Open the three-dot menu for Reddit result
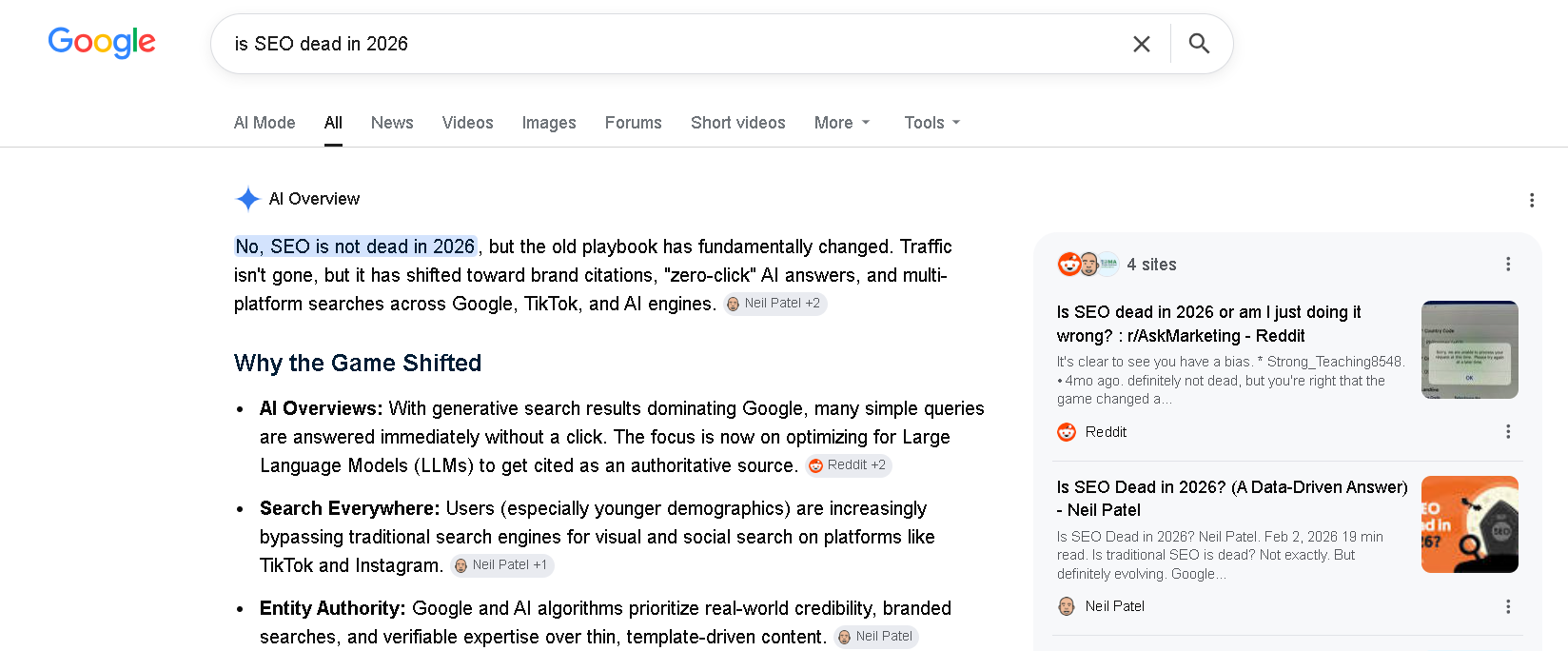The height and width of the screenshot is (651, 1568). [1508, 431]
